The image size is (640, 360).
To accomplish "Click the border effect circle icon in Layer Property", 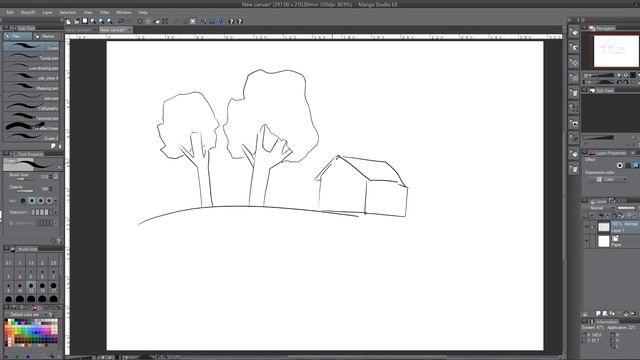I will (x=620, y=165).
